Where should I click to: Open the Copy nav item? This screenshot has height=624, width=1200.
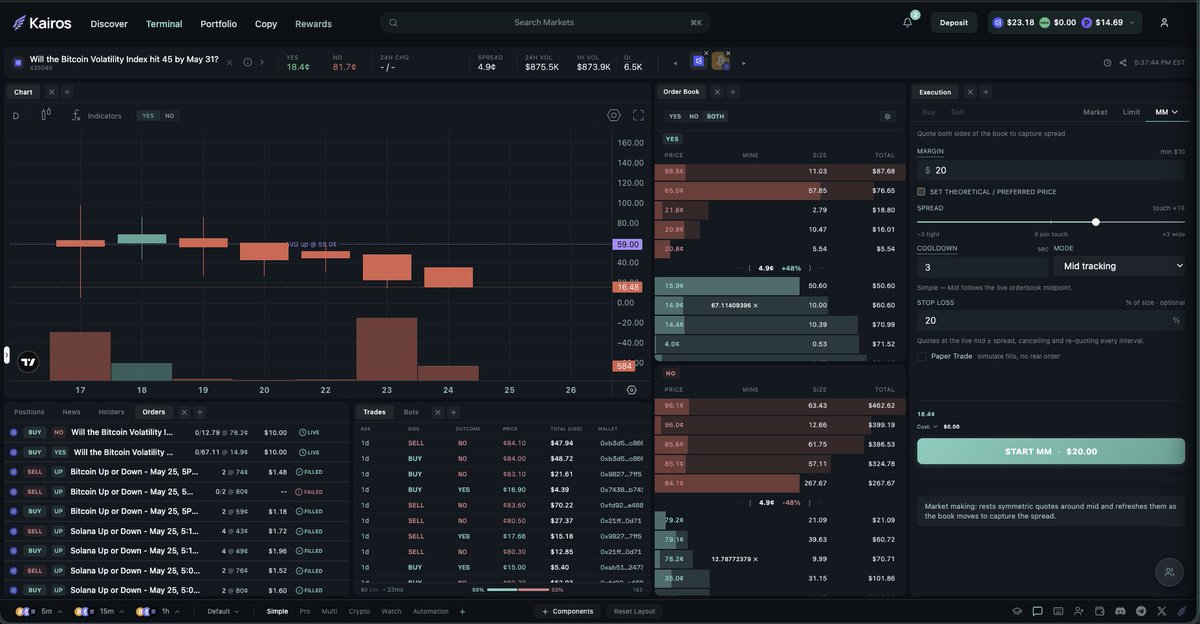point(266,23)
